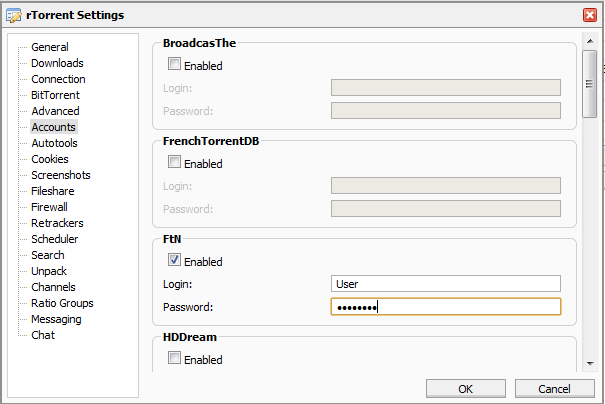Click the Cancel button

[553, 388]
